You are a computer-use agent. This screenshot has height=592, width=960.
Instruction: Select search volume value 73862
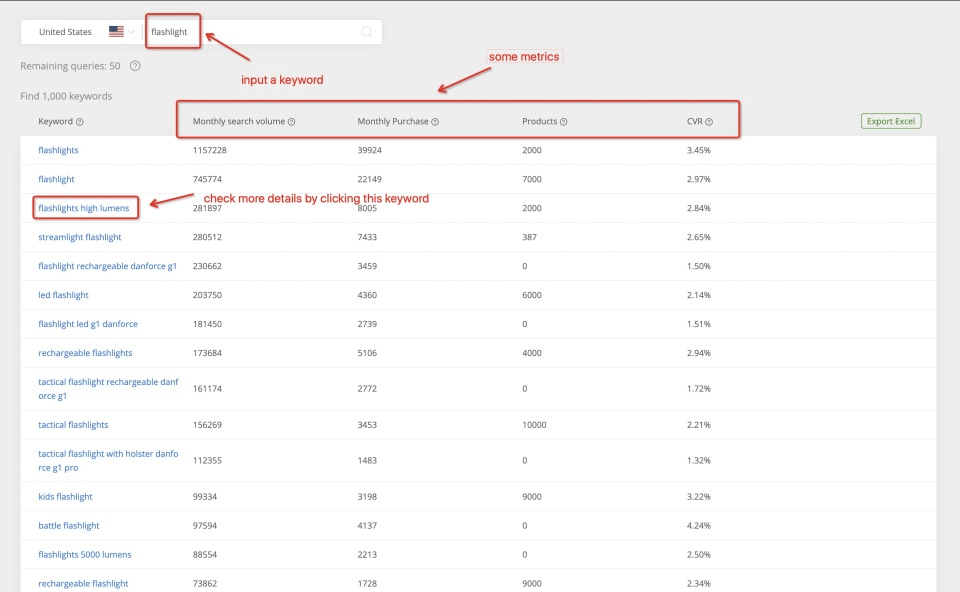(204, 583)
